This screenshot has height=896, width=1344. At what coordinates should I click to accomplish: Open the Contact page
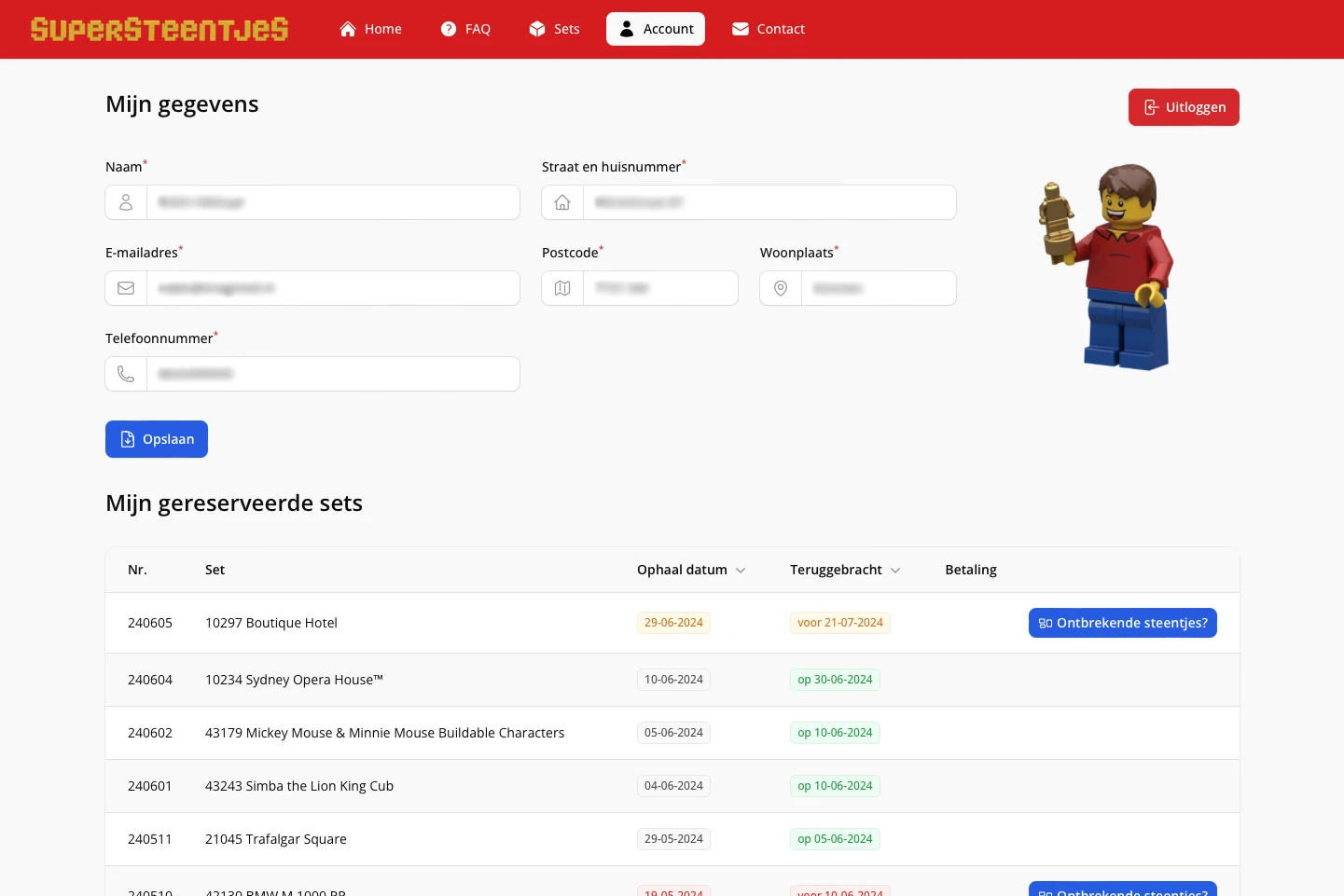769,29
